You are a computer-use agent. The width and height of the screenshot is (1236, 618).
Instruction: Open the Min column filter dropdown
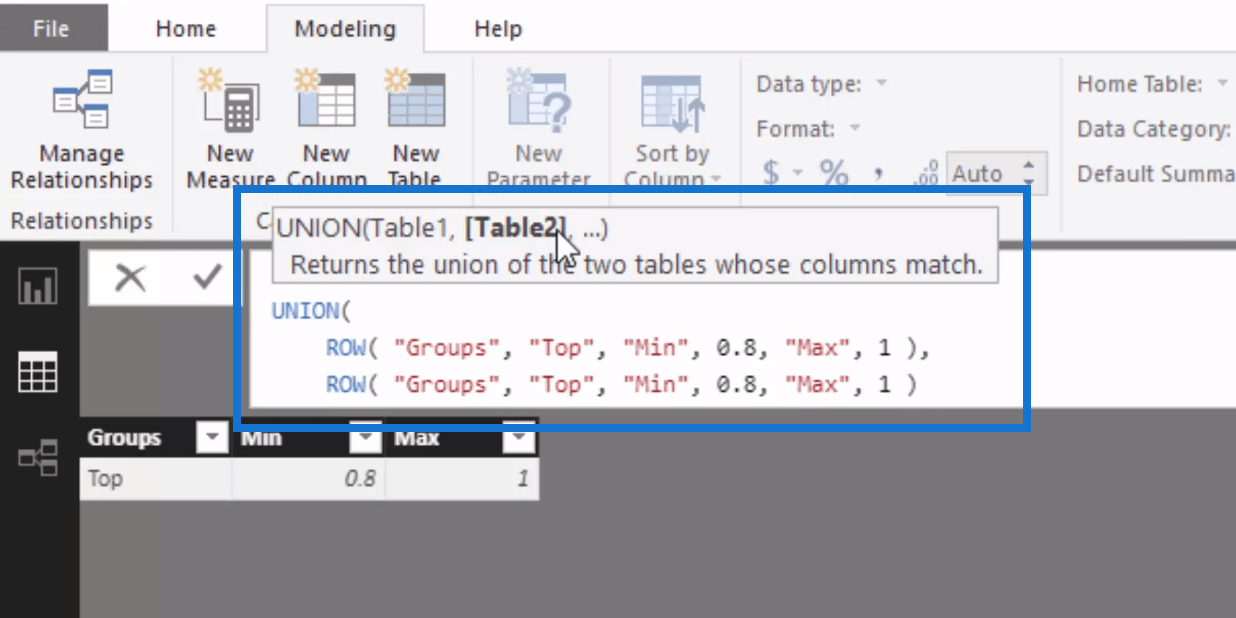(366, 438)
